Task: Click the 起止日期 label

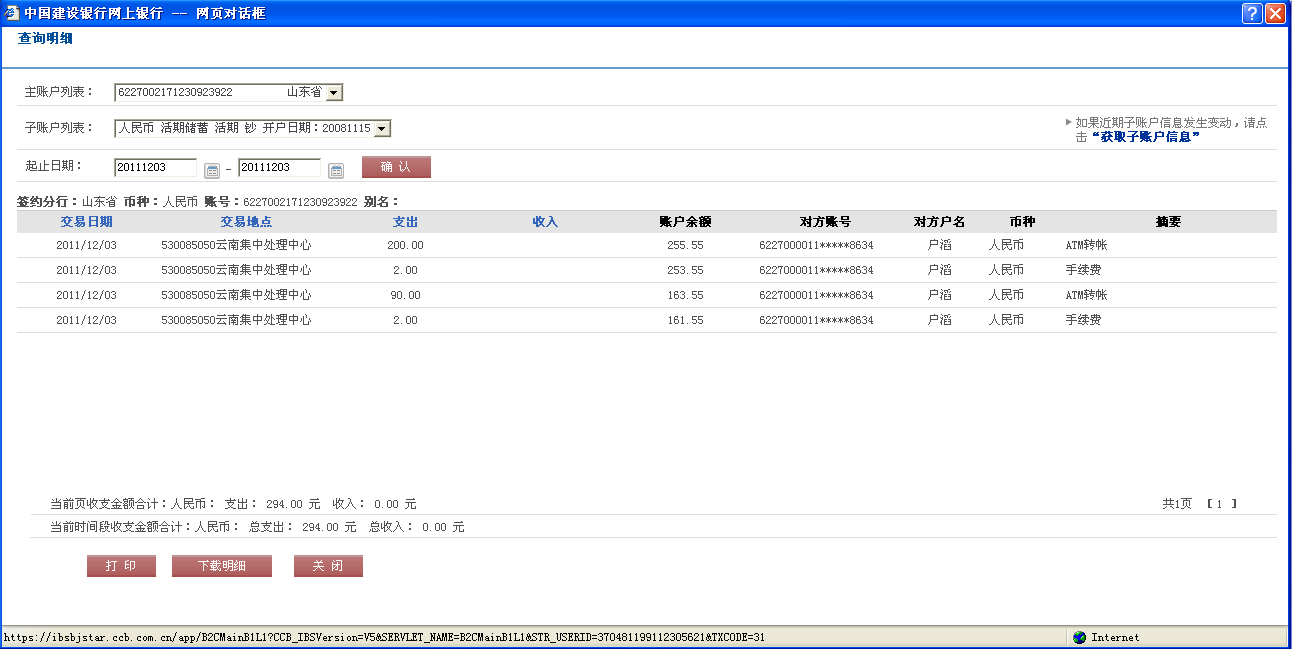Action: 53,166
